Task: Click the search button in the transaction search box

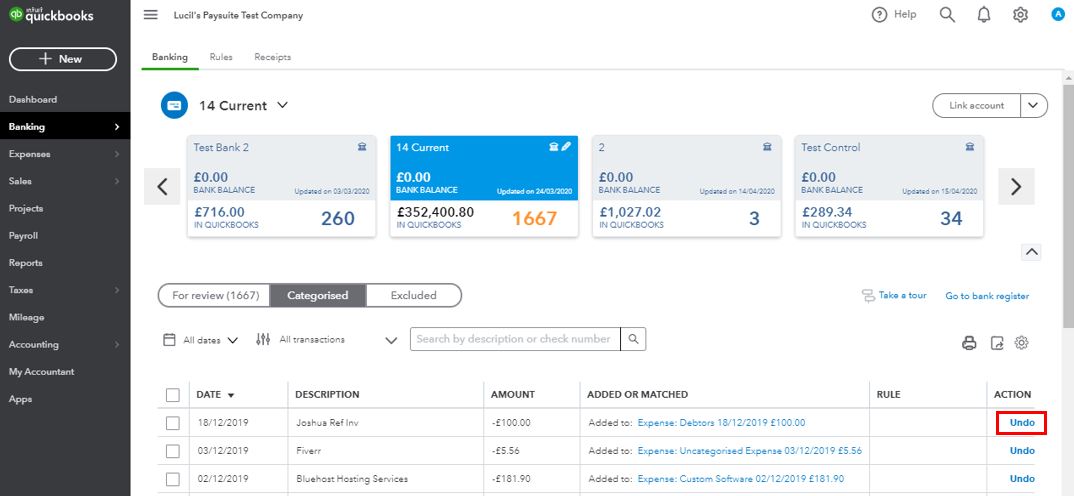Action: coord(633,339)
